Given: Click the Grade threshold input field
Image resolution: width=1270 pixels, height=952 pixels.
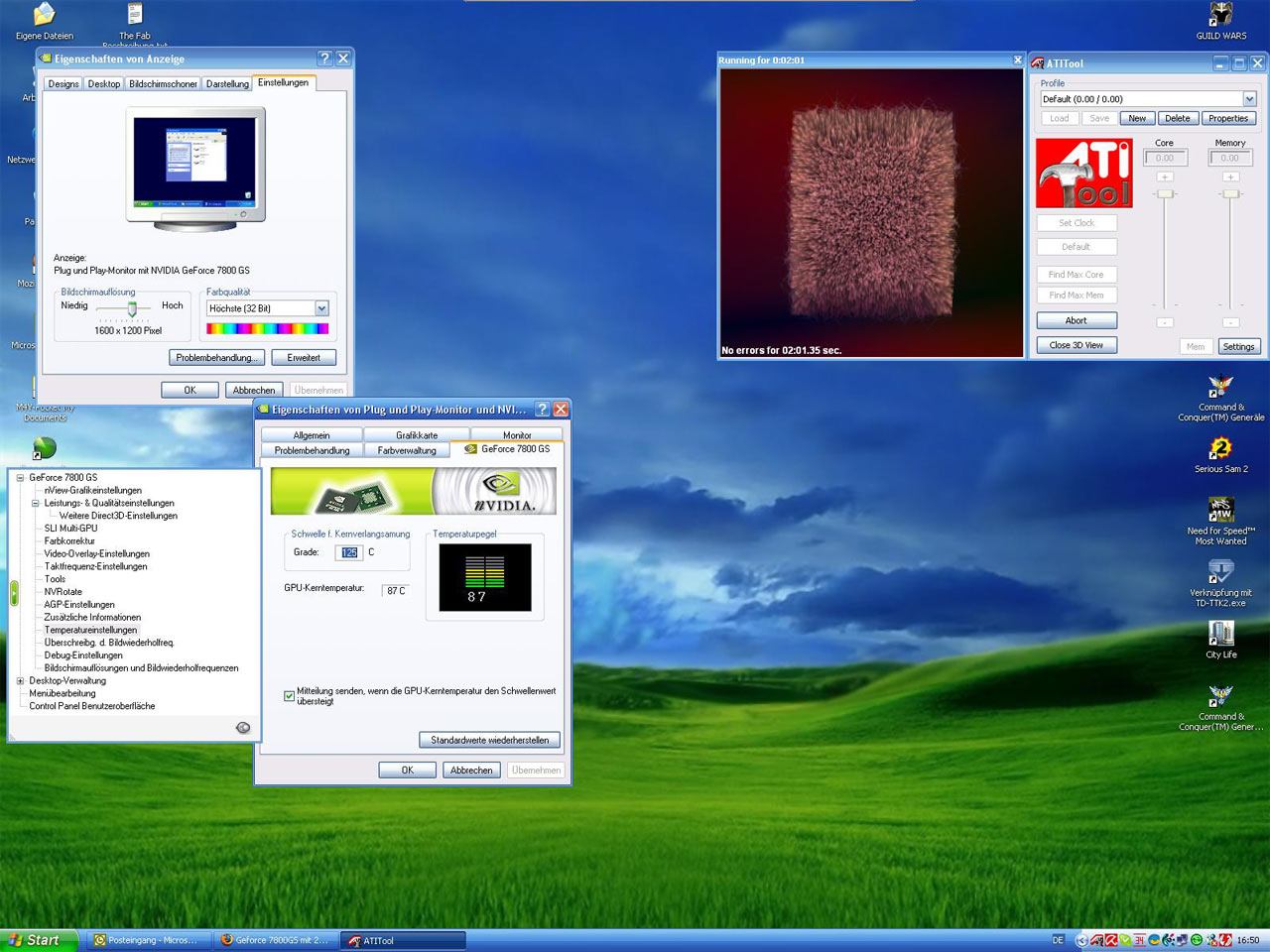Looking at the screenshot, I should (x=349, y=552).
